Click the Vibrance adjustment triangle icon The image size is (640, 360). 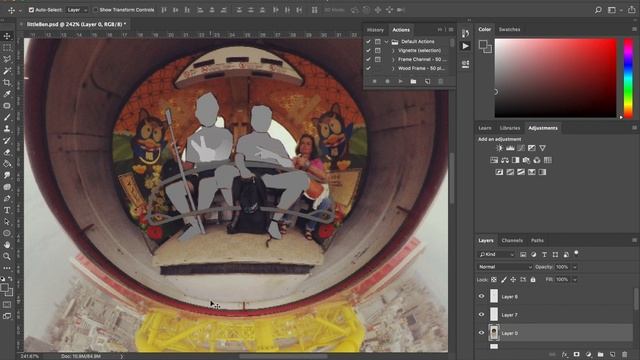coord(542,148)
